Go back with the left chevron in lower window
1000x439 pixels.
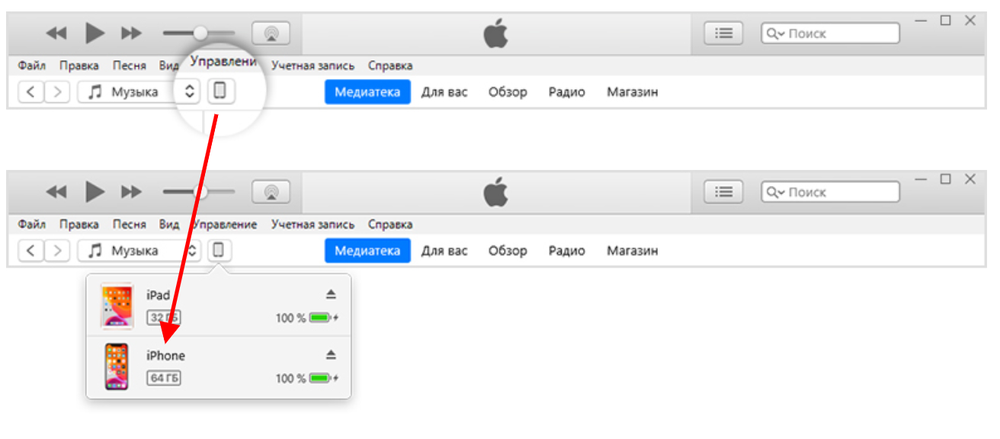click(x=31, y=251)
